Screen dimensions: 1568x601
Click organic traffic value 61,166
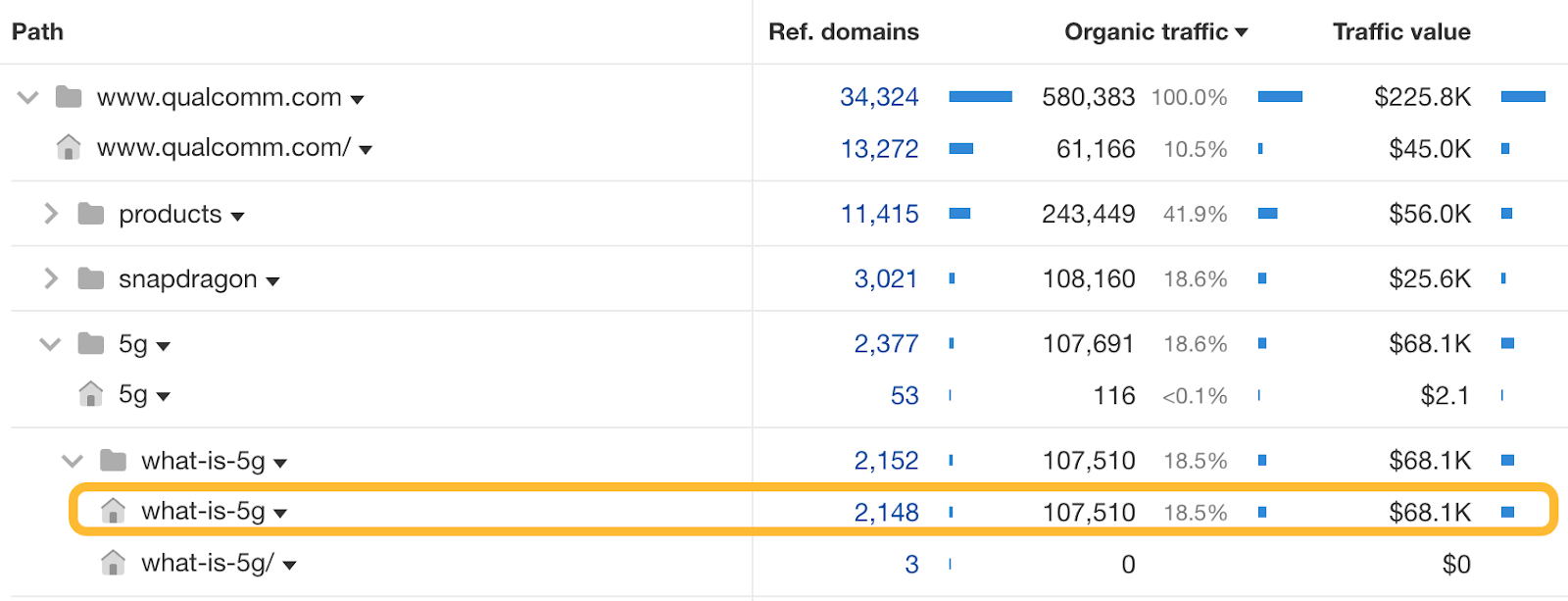1096,149
